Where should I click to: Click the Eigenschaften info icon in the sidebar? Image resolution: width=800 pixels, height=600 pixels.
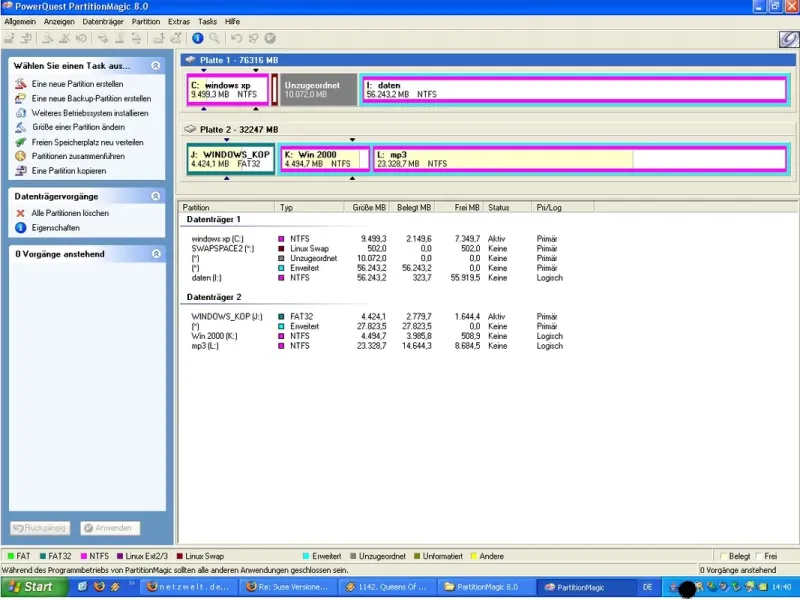point(21,228)
